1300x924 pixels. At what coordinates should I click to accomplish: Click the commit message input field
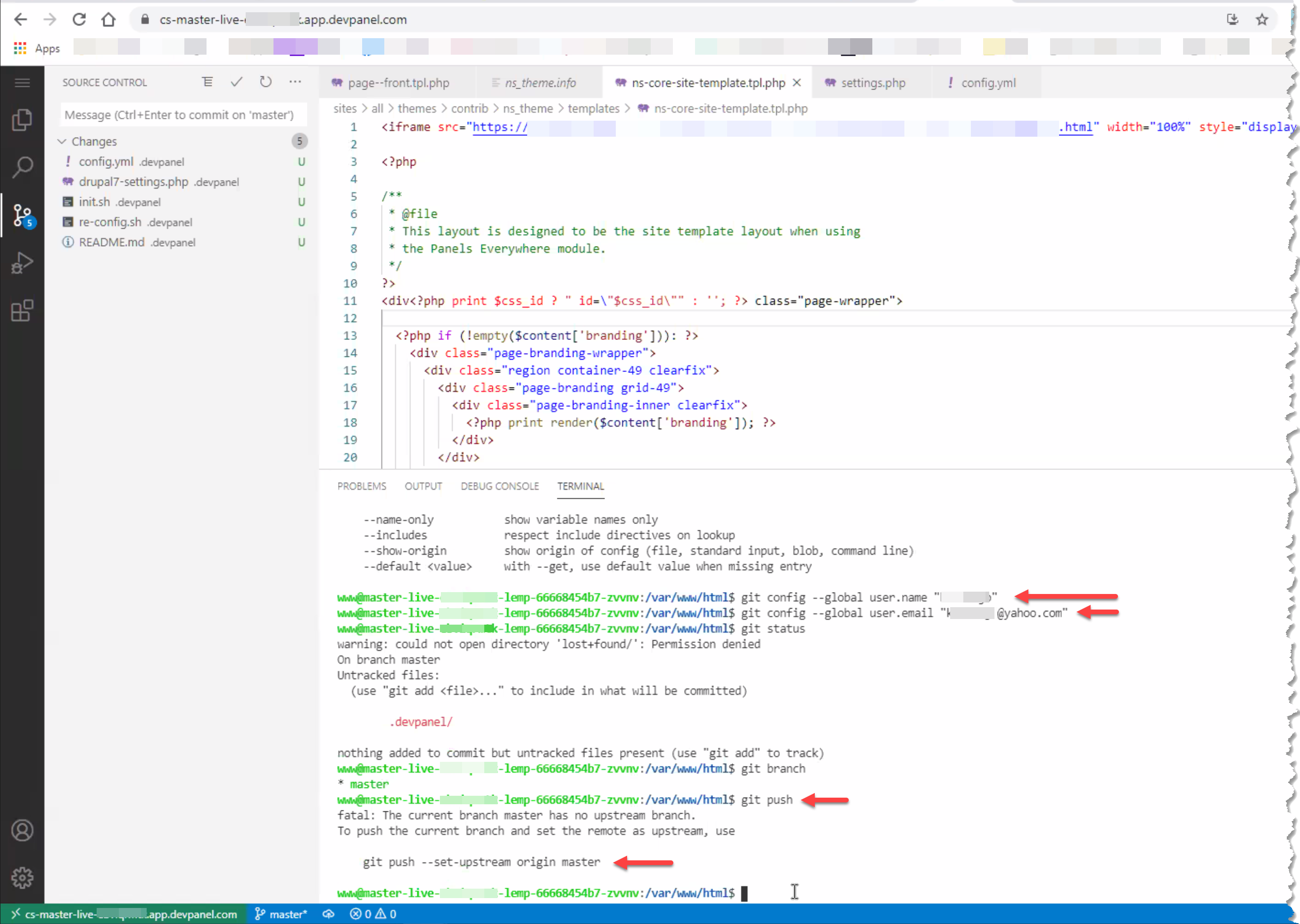[183, 115]
